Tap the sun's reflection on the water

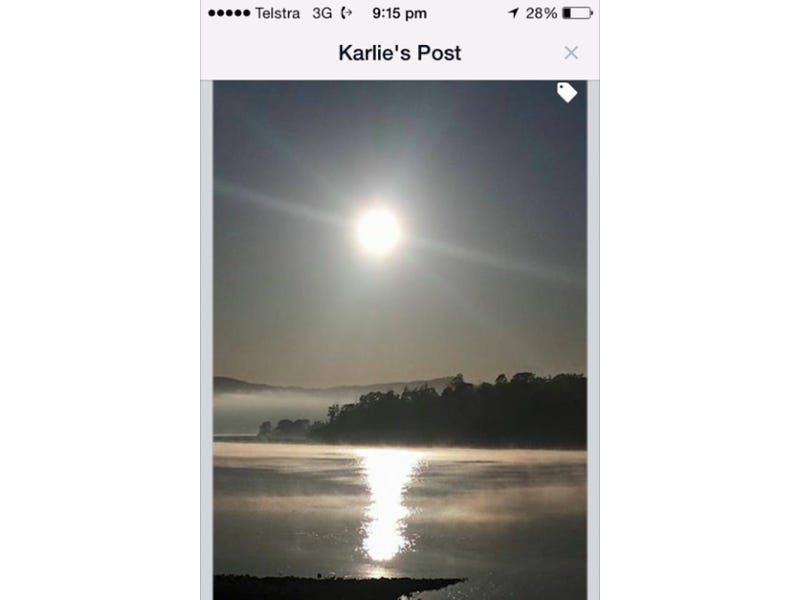click(385, 503)
